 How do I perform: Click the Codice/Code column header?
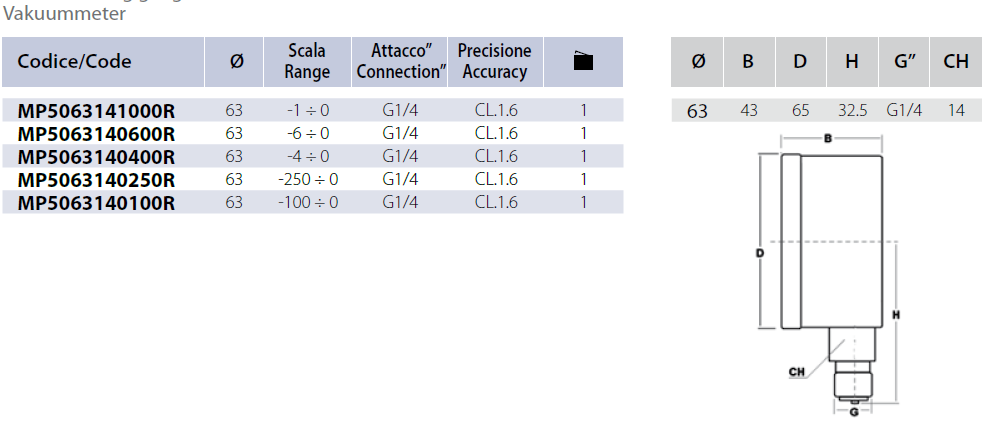(x=75, y=61)
